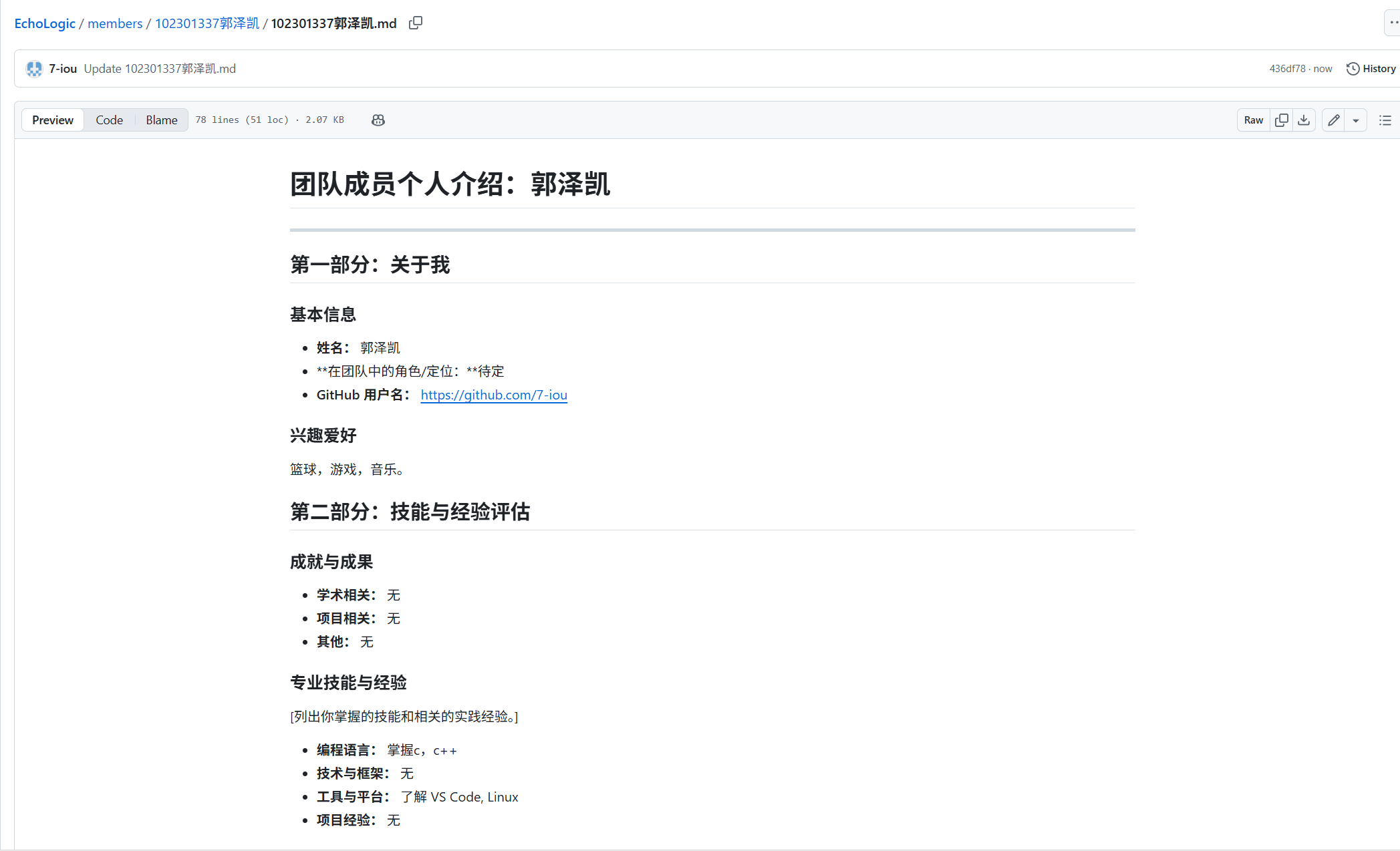Open the EchoLogic repository link
1400x851 pixels.
pos(44,23)
